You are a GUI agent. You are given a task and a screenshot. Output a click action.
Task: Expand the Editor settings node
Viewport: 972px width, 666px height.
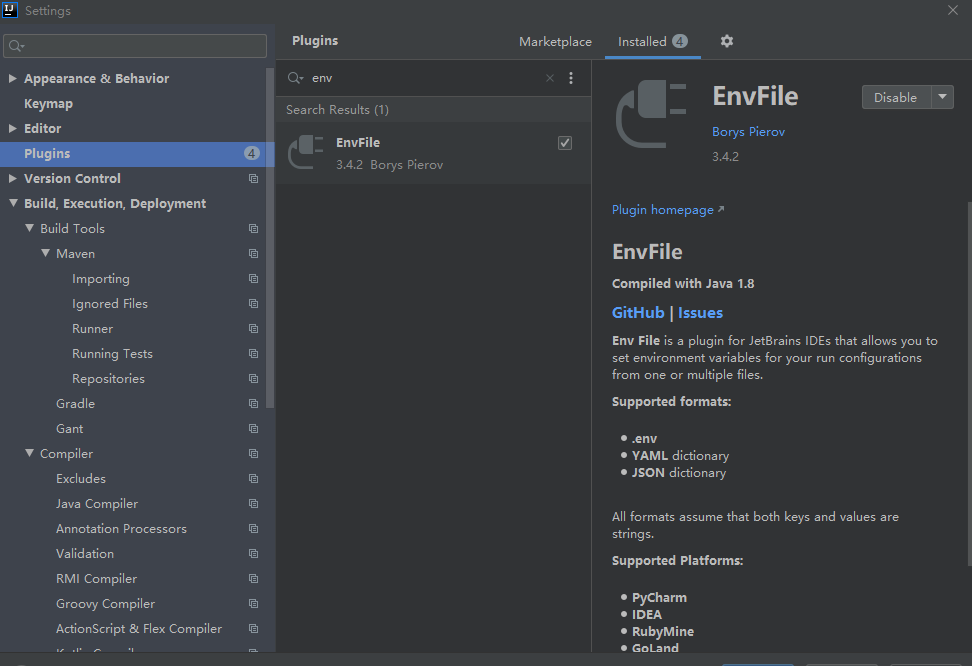[x=12, y=128]
